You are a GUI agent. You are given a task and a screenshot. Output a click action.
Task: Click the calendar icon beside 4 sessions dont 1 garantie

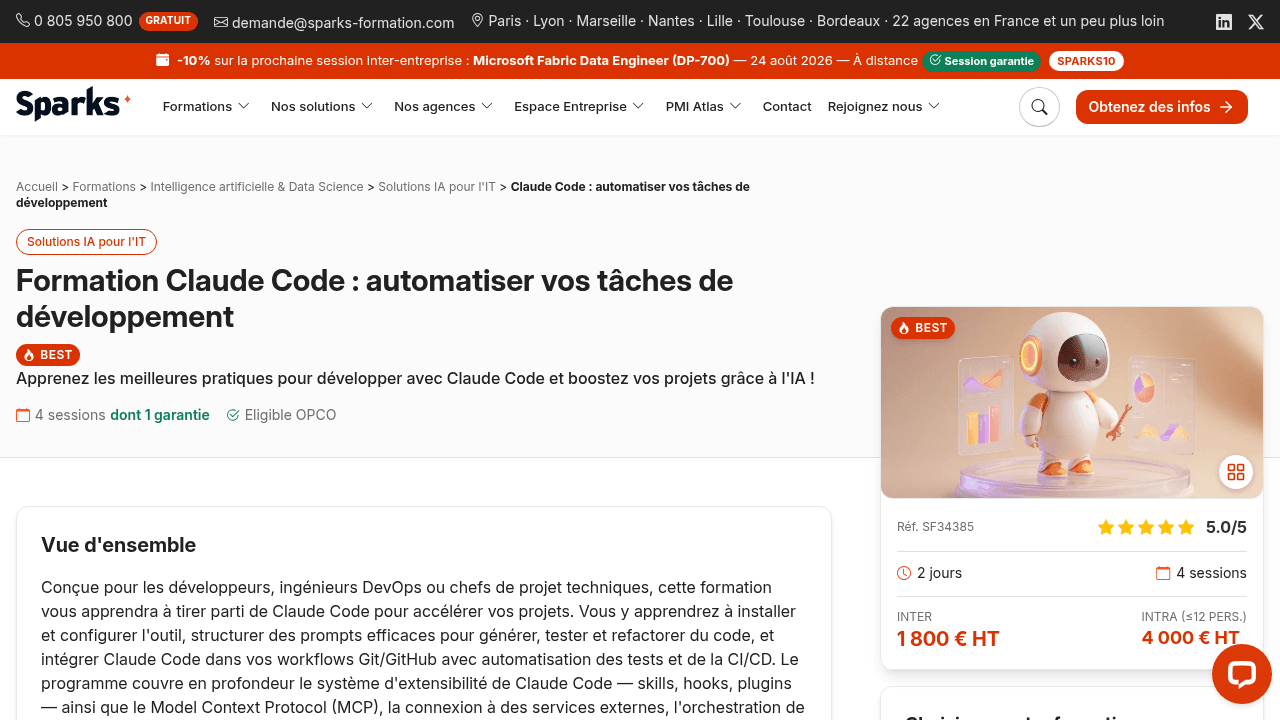click(x=23, y=415)
